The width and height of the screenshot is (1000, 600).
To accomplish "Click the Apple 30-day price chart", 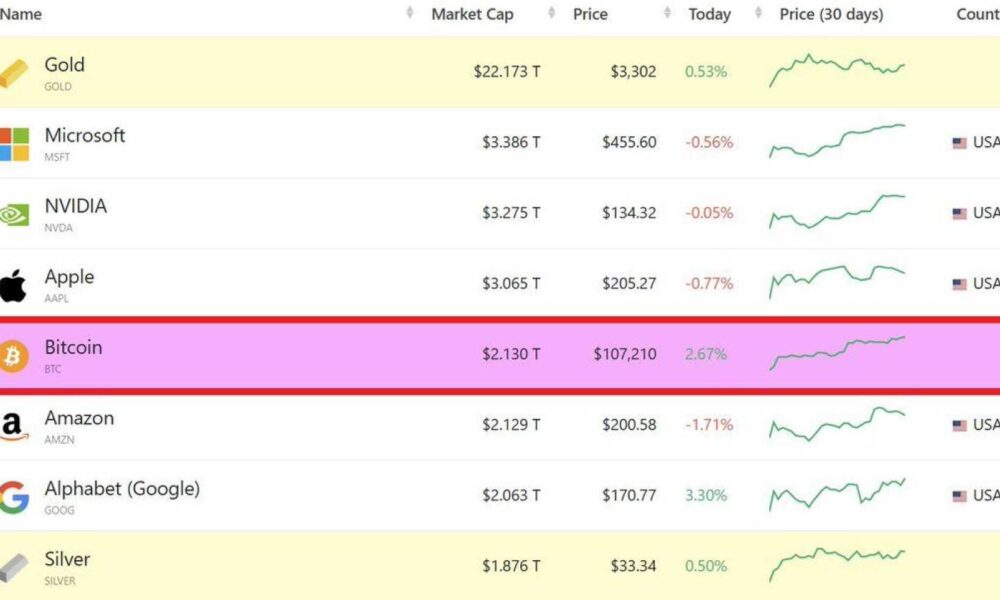I will [x=837, y=282].
